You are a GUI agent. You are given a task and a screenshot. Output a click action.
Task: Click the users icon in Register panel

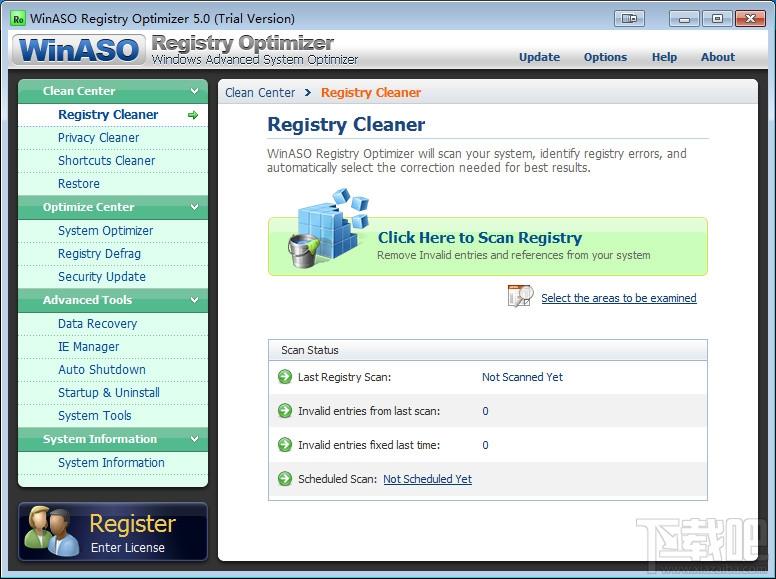coord(52,531)
